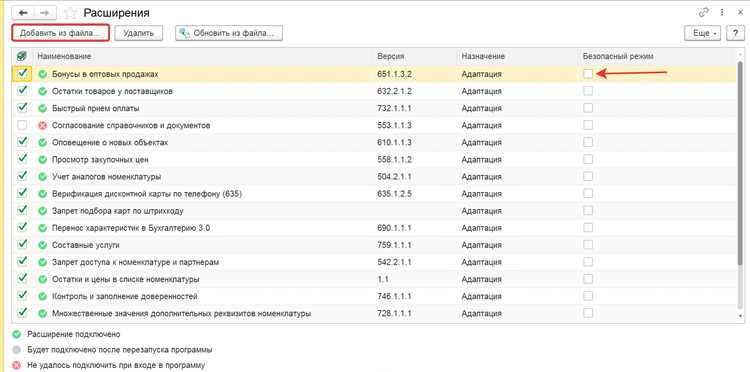
Task: Uncheck the extension Быстрый прием оплаты
Action: point(22,108)
